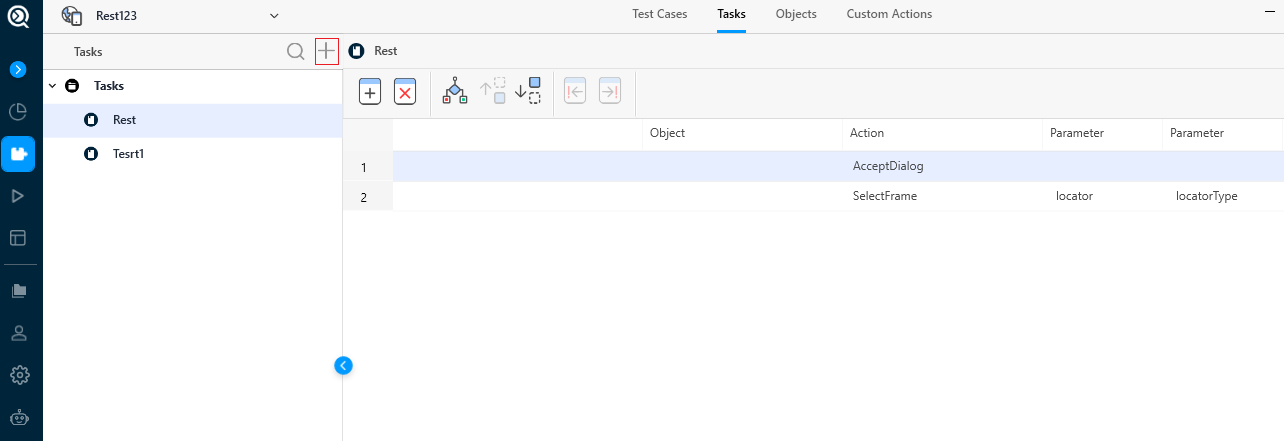Click the move step down icon
Viewport: 1284px width, 441px height.
[x=527, y=91]
